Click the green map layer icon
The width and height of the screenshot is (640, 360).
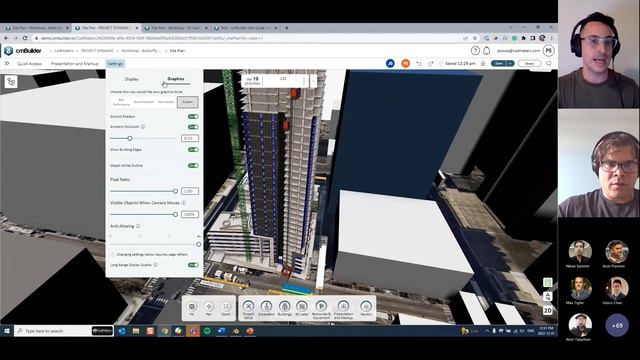coord(548,282)
